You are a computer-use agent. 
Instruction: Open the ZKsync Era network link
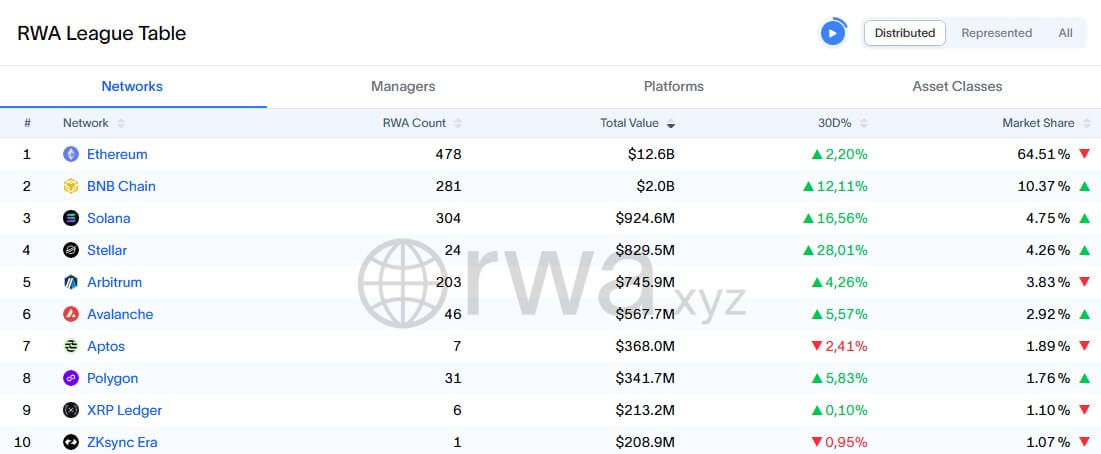tap(122, 442)
